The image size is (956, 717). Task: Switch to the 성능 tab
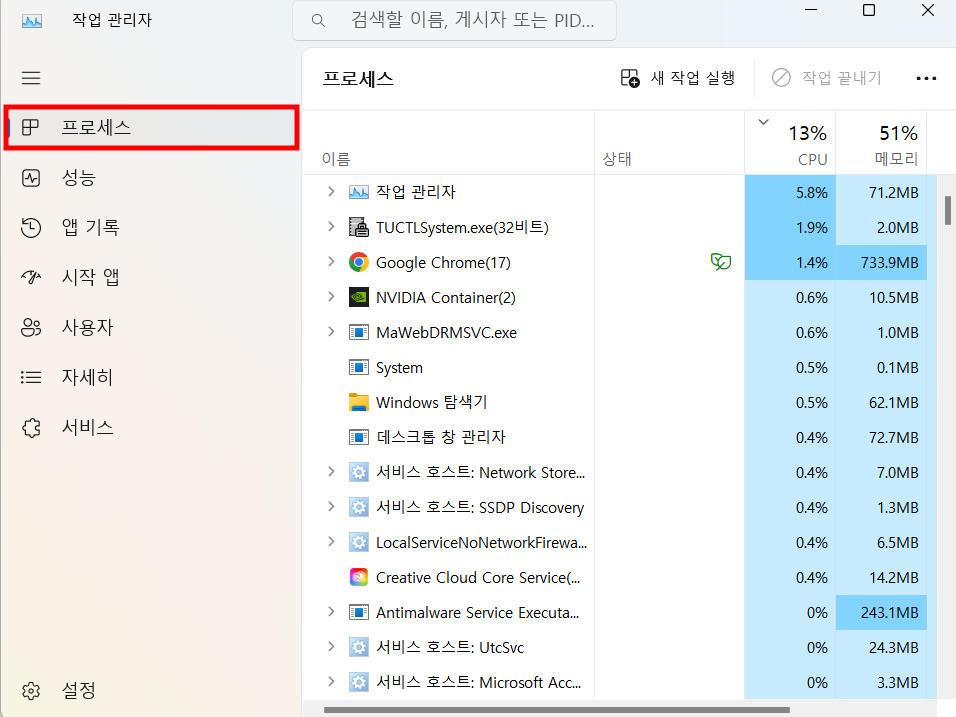(x=151, y=178)
